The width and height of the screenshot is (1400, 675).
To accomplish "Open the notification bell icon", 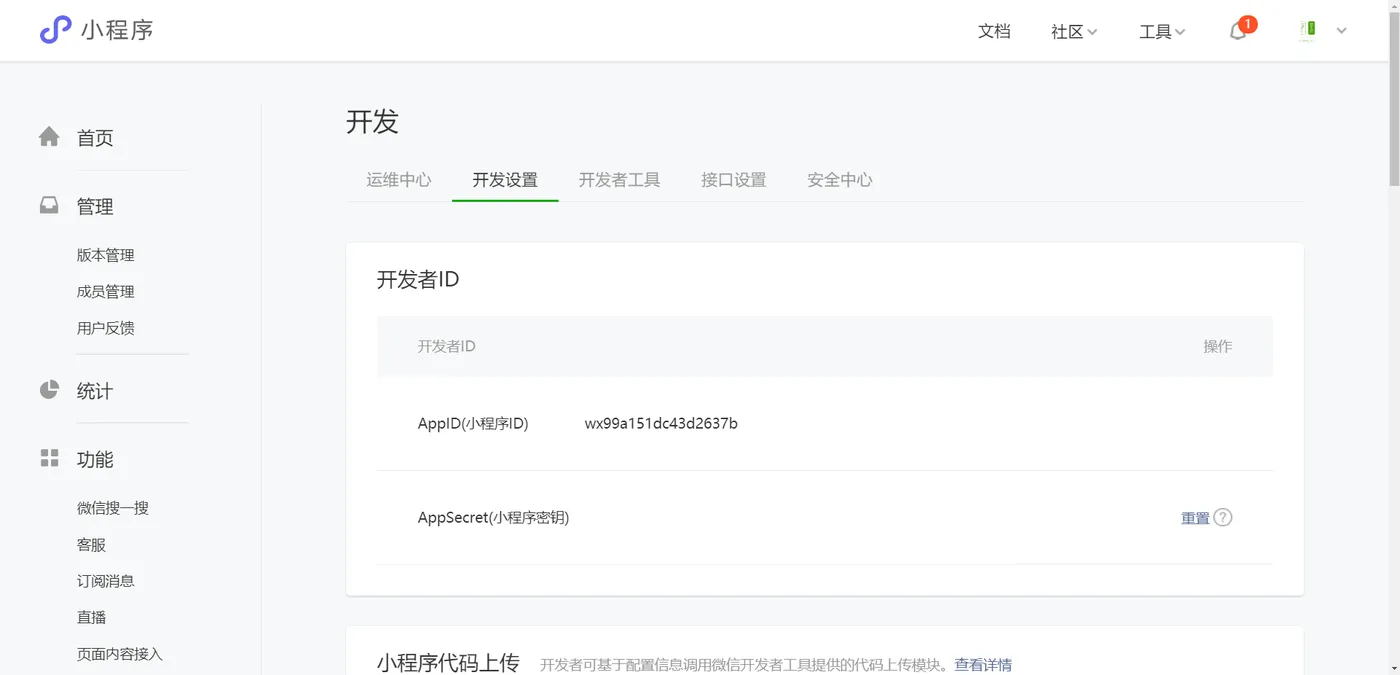I will click(x=1238, y=31).
